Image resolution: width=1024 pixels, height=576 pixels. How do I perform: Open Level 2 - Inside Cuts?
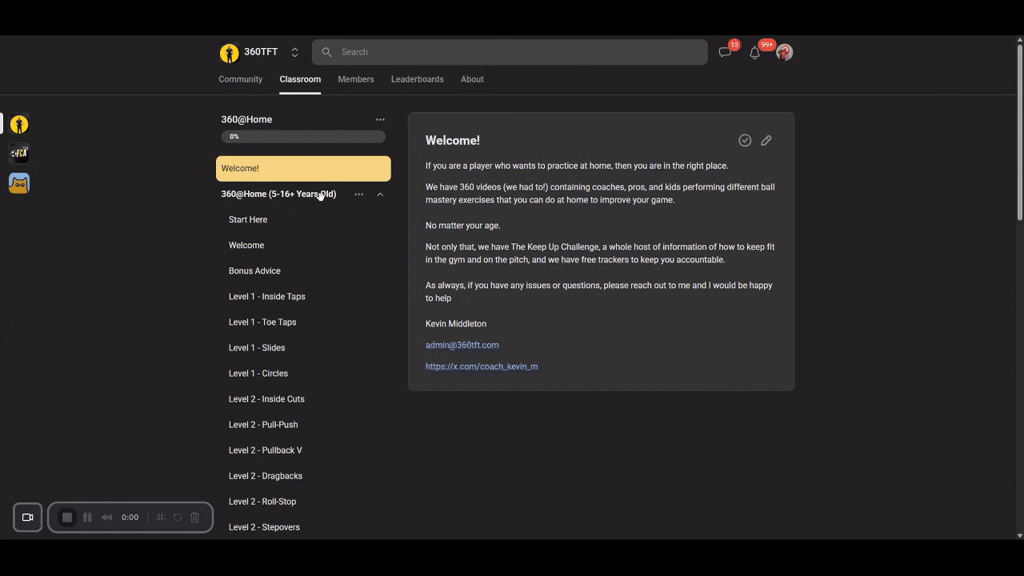click(266, 399)
